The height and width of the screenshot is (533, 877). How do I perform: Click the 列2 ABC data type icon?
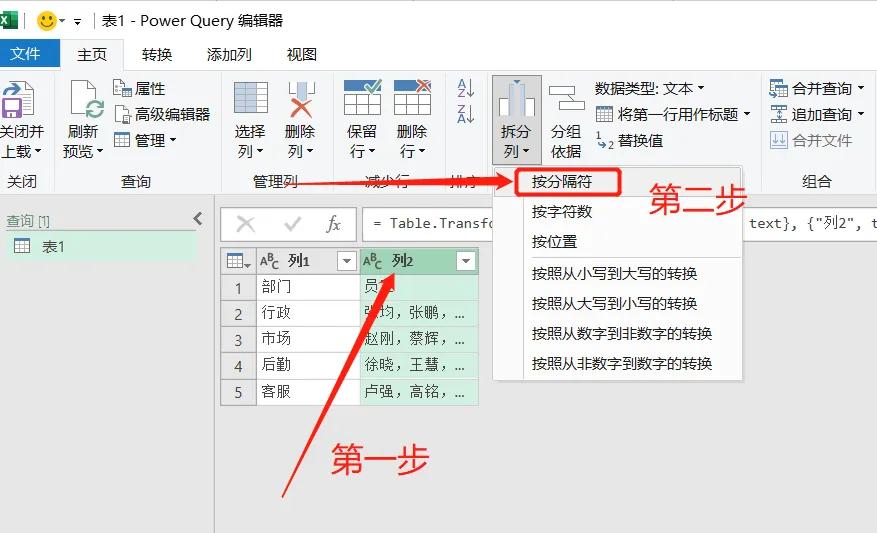tap(373, 261)
